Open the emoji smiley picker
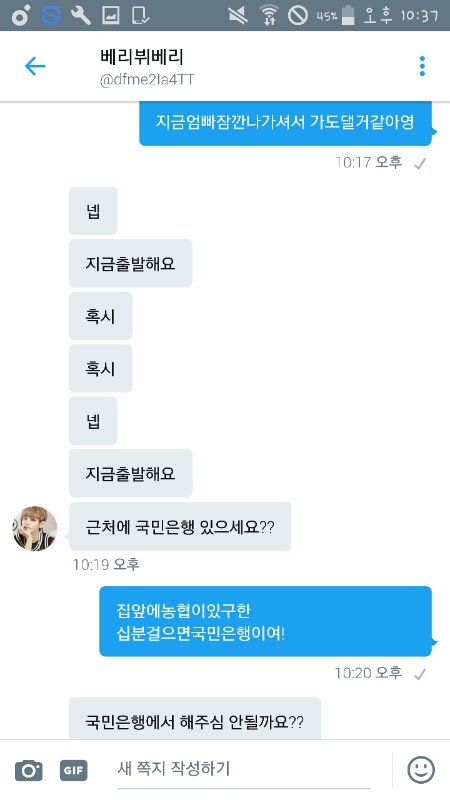 point(421,769)
